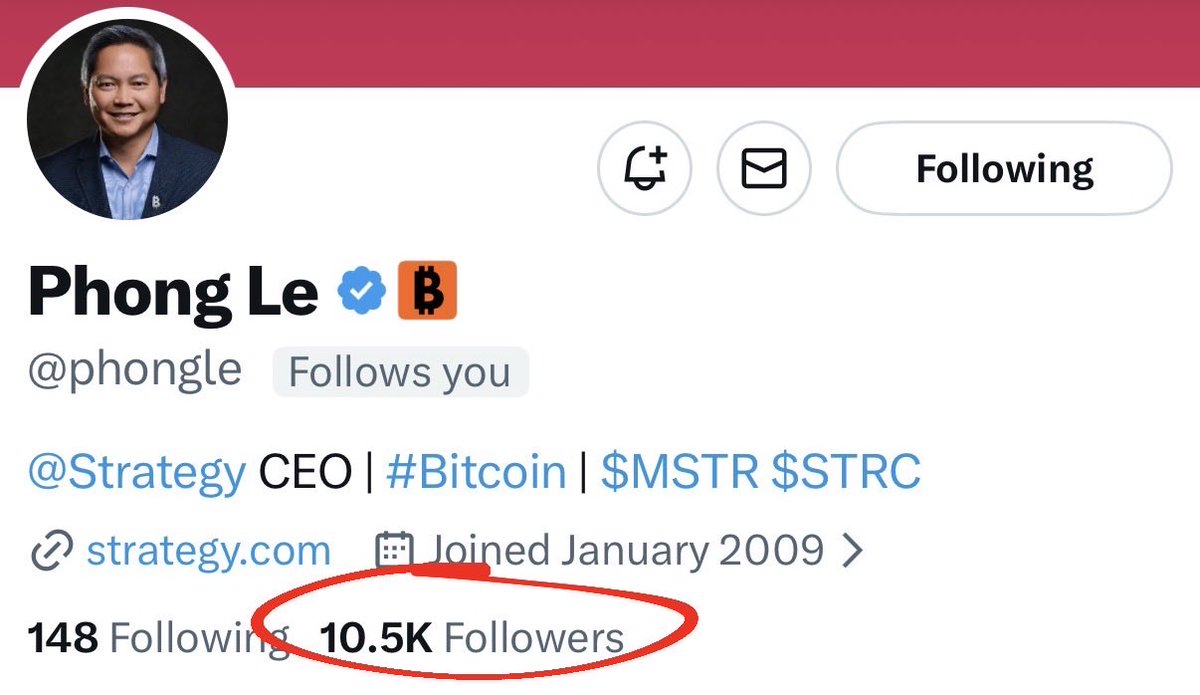This screenshot has height=695, width=1200.
Task: Visit the strategy.com website link
Action: click(x=208, y=551)
